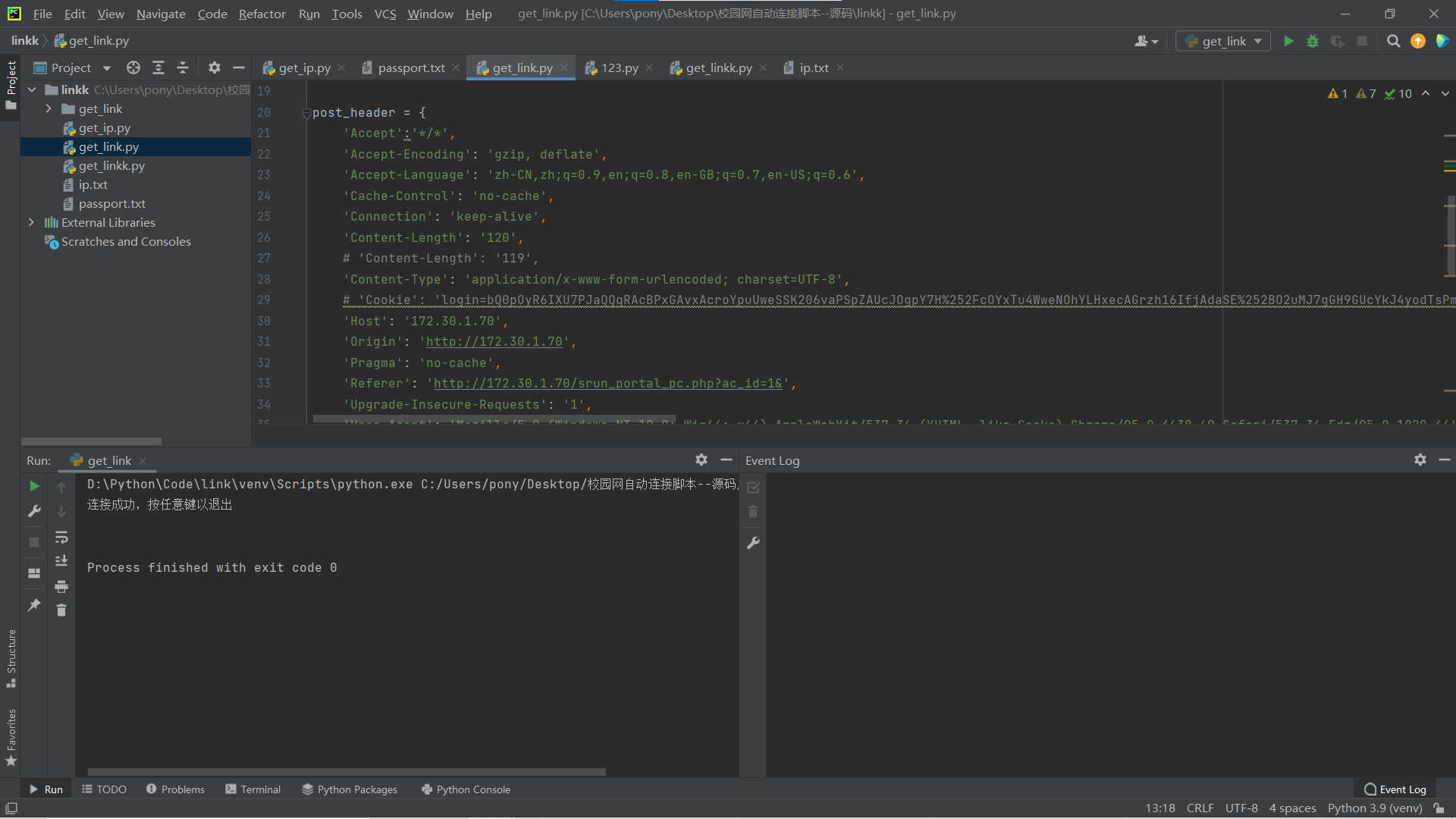Viewport: 1456px width, 819px height.
Task: Toggle soft-wrap in Run console
Action: pyautogui.click(x=61, y=538)
